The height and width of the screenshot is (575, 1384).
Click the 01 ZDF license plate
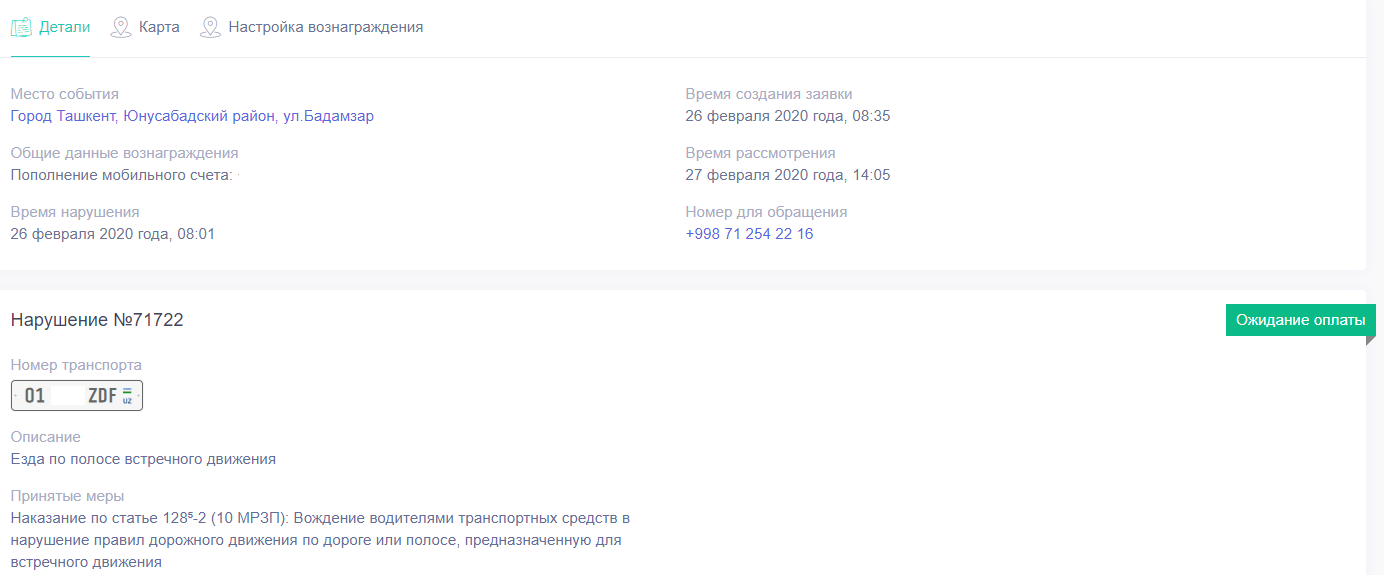(x=77, y=396)
